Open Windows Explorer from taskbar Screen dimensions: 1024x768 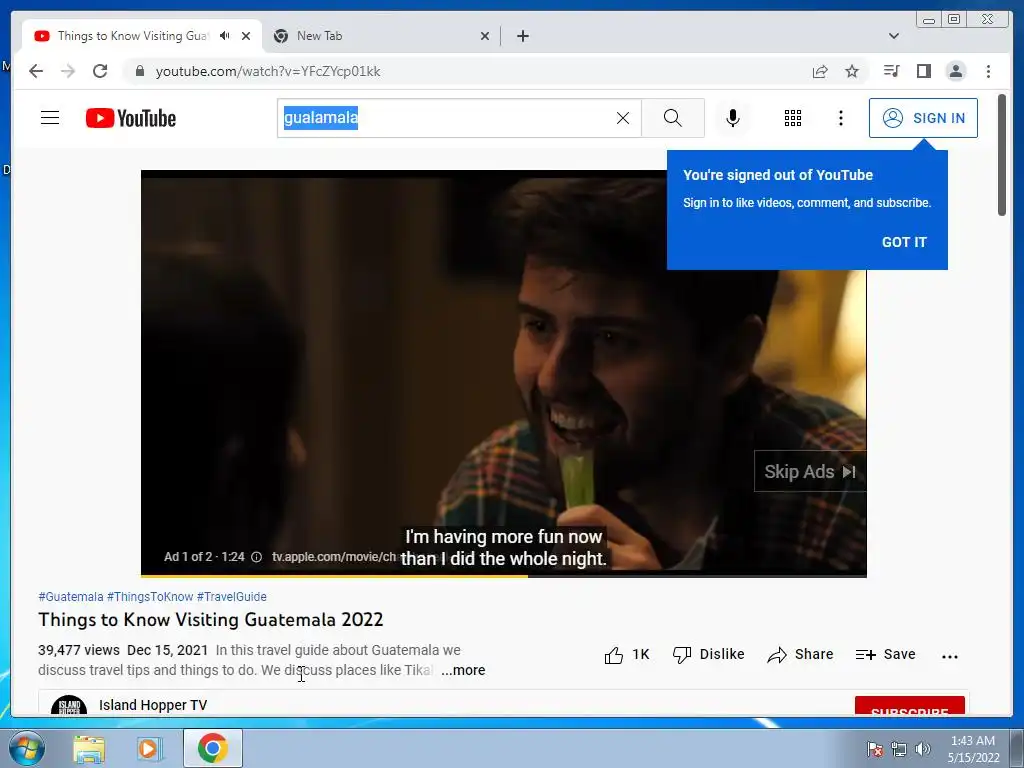pyautogui.click(x=89, y=748)
